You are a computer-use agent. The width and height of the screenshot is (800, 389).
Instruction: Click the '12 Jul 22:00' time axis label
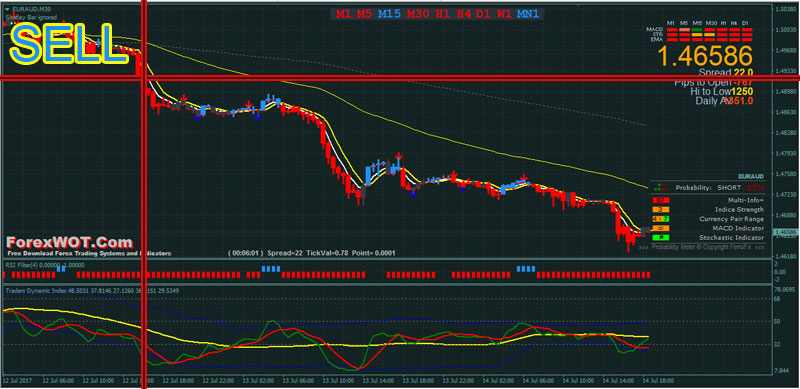pyautogui.click(x=218, y=381)
